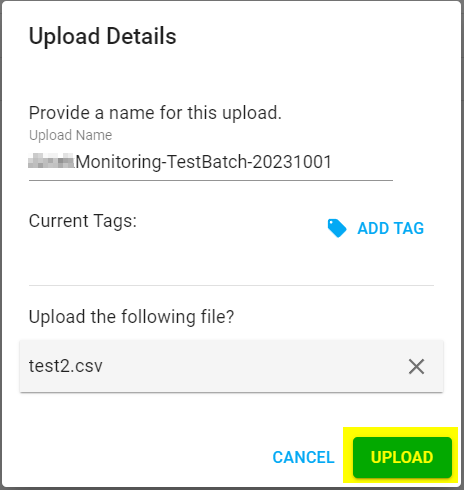Cancel the upload dialog
This screenshot has height=490, width=464.
(303, 457)
